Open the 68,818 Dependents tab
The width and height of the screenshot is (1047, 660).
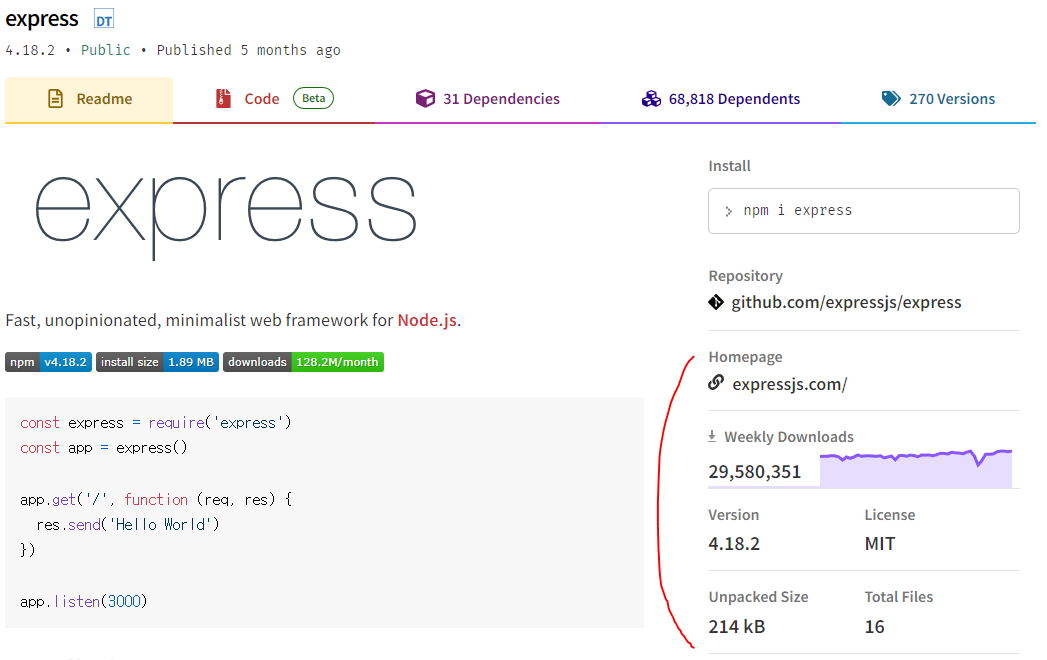pos(721,100)
